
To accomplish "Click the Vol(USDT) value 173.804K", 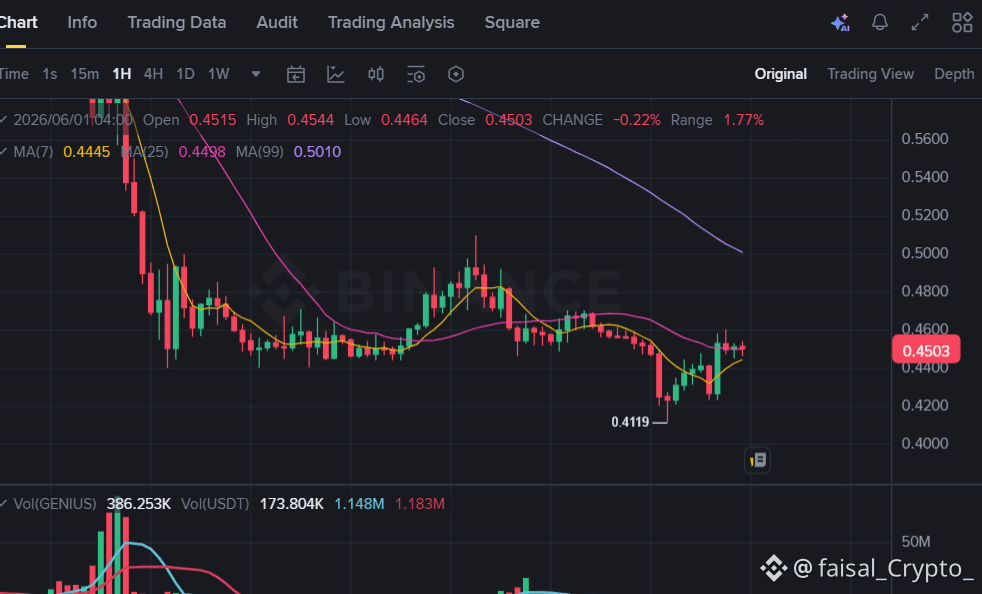I will [x=292, y=504].
